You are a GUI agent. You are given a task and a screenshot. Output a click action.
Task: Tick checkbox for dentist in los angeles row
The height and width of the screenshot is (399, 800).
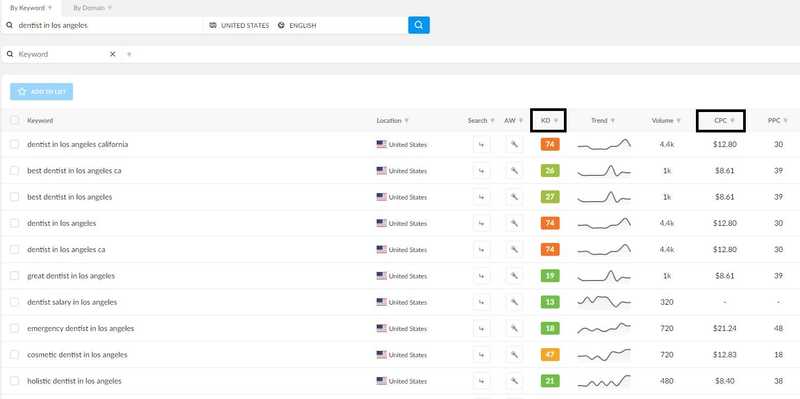[x=14, y=223]
